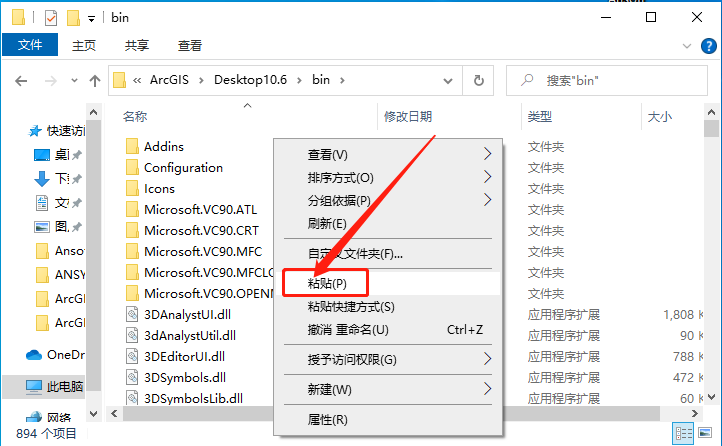722x446 pixels.
Task: Sort by the 修改日期 column header
Action: tap(408, 116)
